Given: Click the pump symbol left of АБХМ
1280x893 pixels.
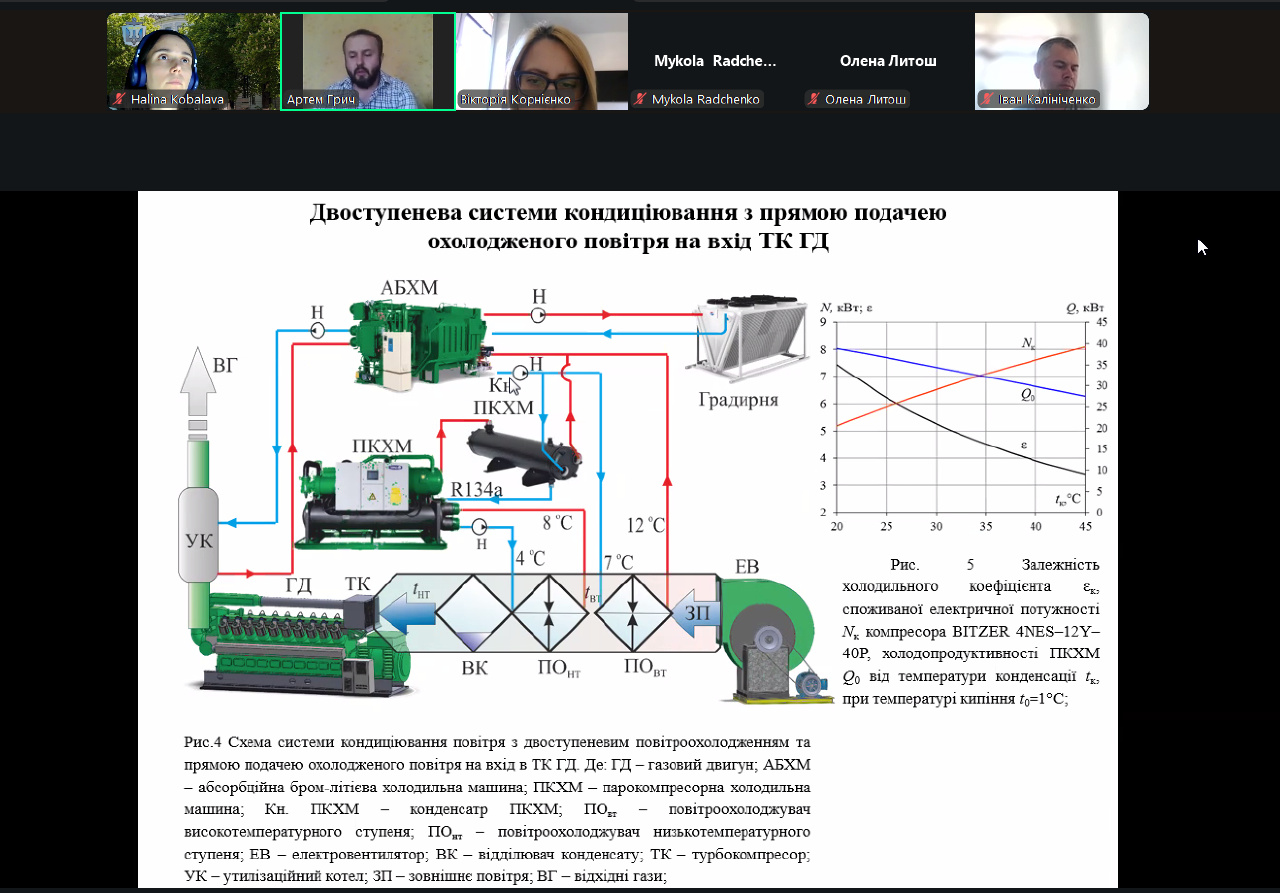Looking at the screenshot, I should tap(318, 330).
